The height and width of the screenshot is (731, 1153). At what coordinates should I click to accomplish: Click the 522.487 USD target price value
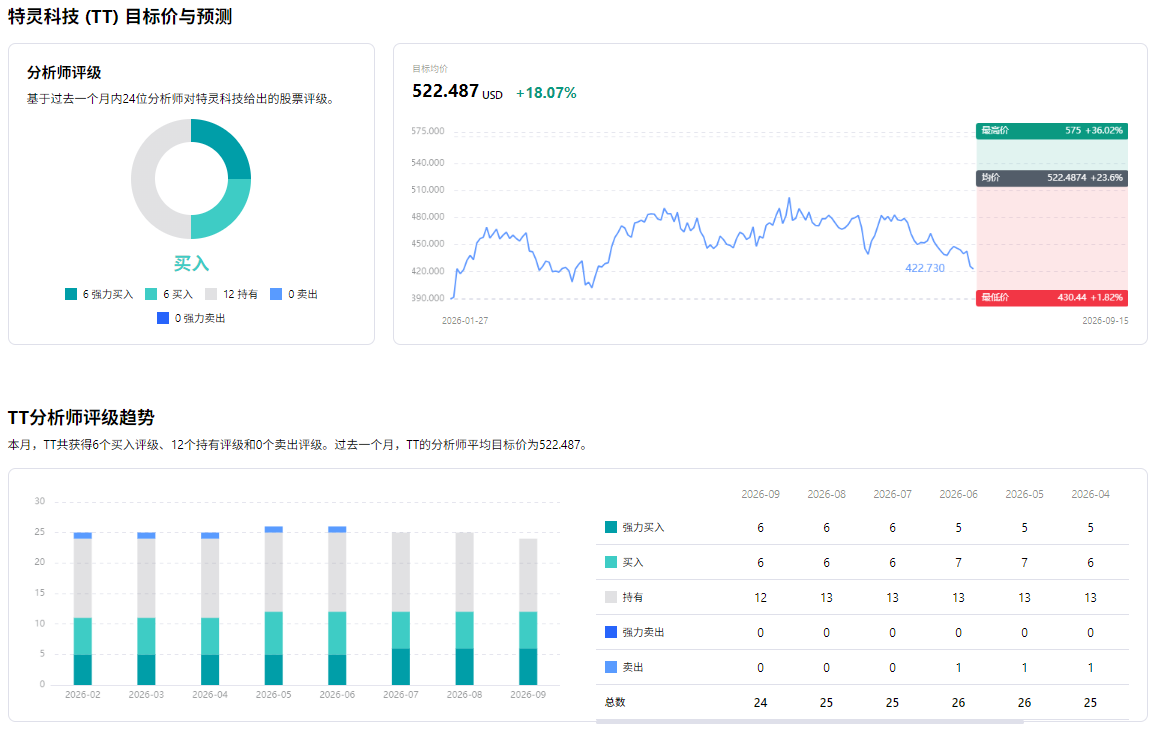[x=457, y=92]
